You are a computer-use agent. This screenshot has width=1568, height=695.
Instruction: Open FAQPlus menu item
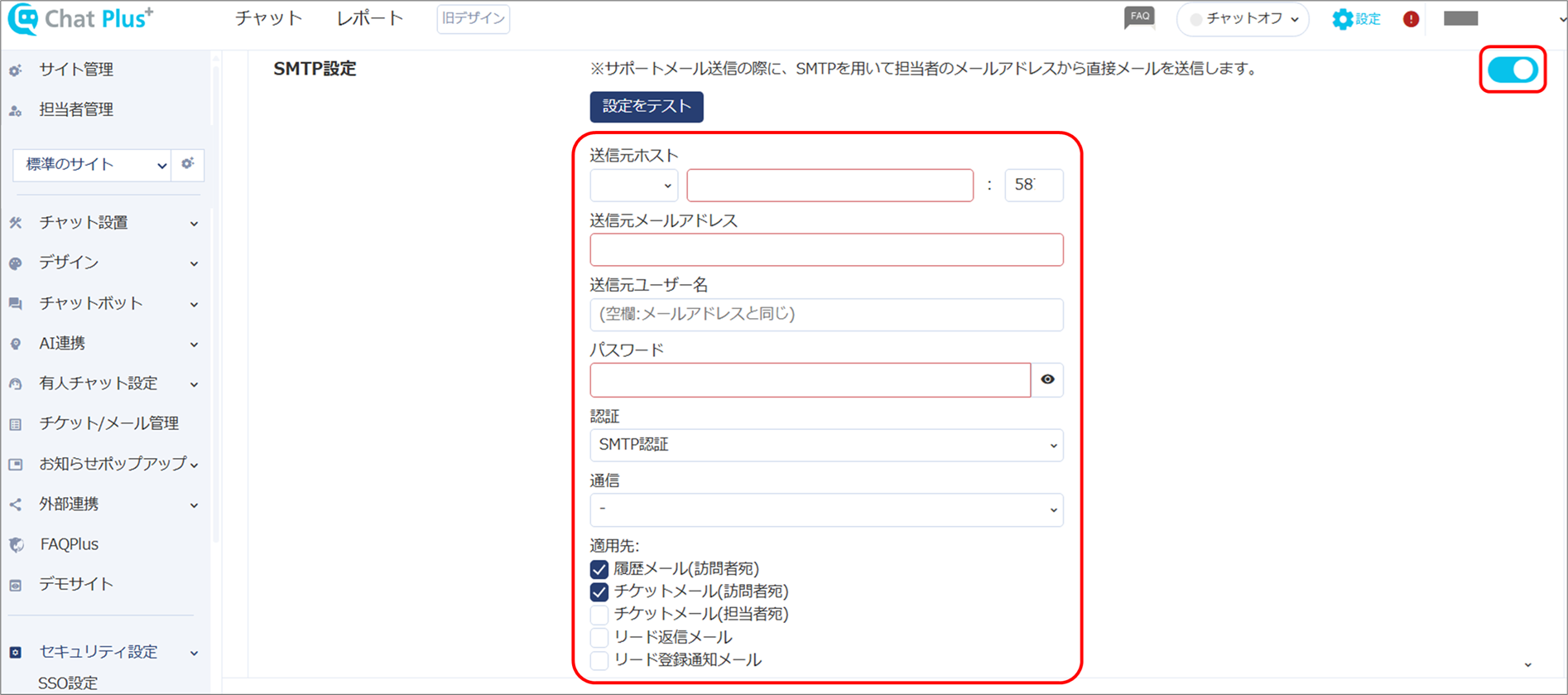69,544
